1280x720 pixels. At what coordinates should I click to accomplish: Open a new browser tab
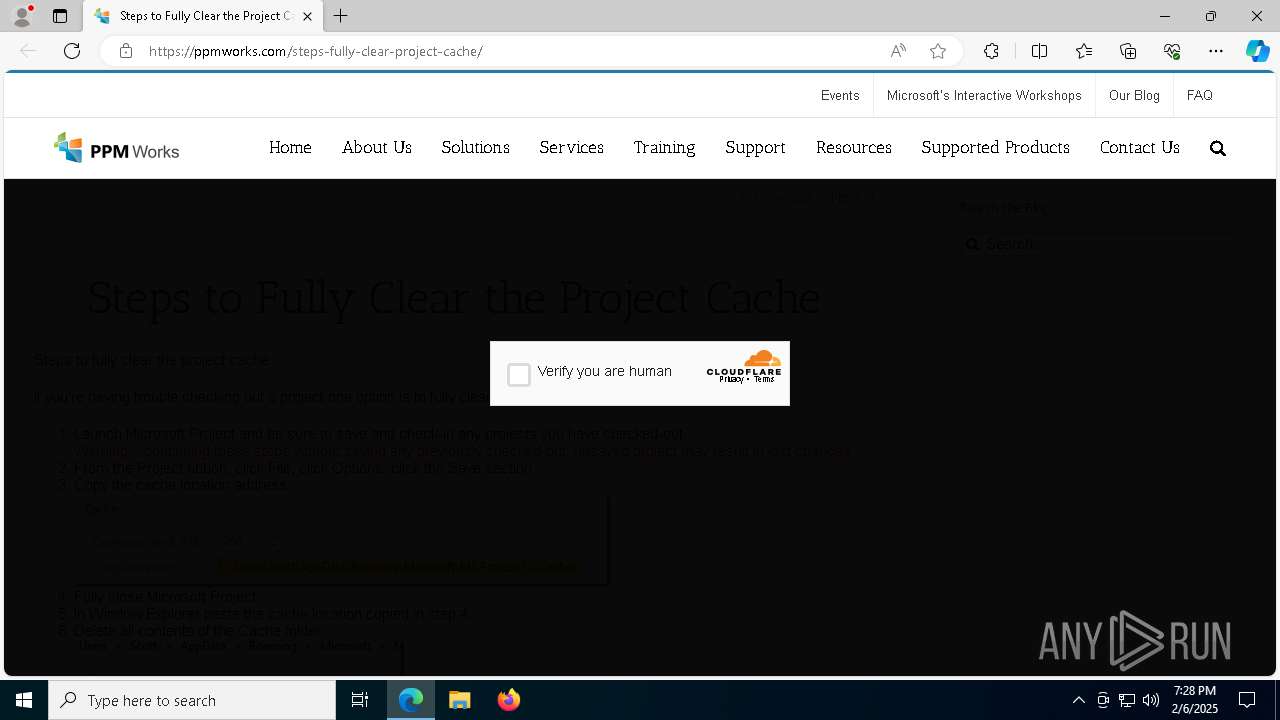pyautogui.click(x=341, y=16)
